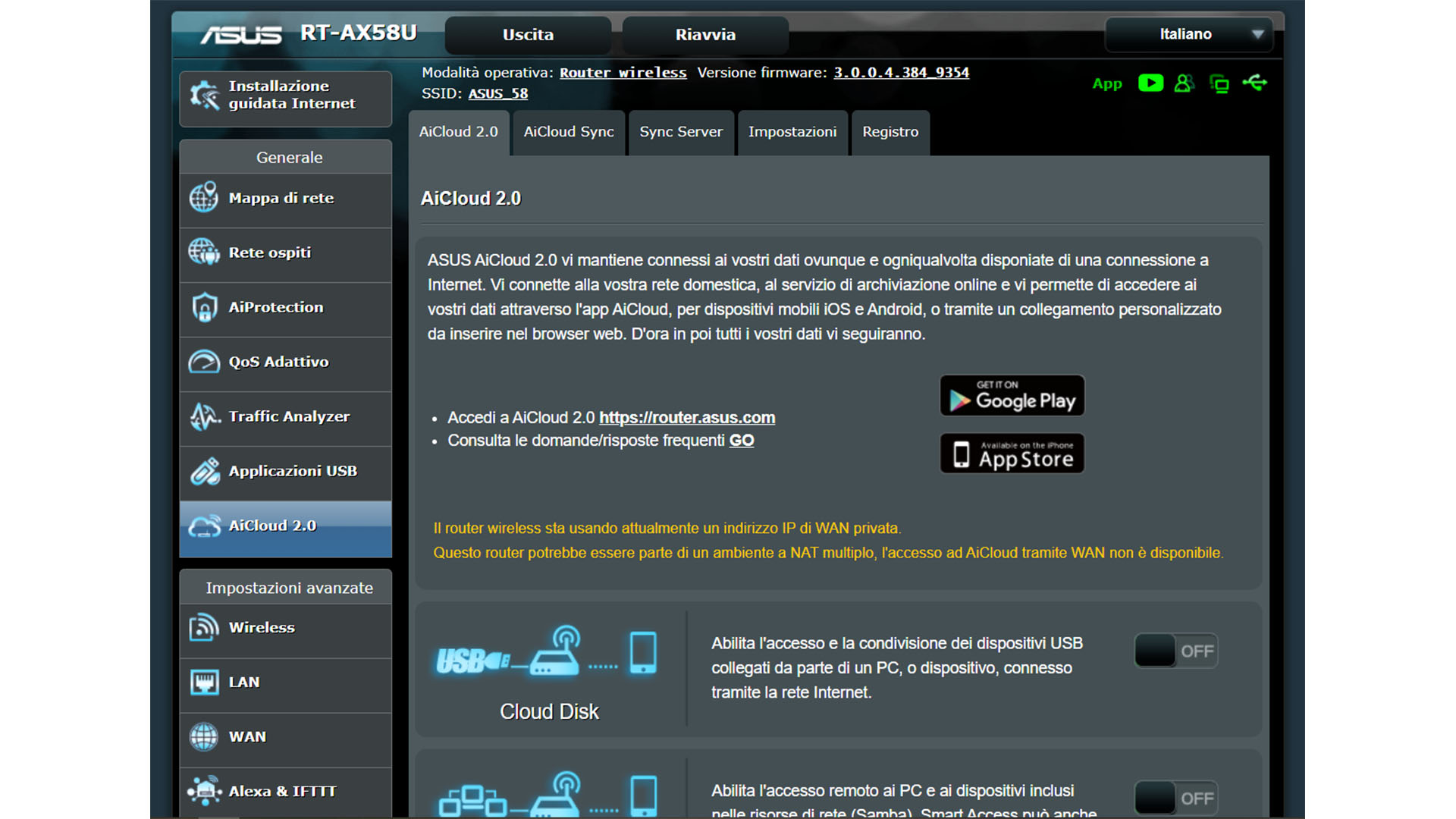Switch to the Registro tab

pyautogui.click(x=890, y=132)
